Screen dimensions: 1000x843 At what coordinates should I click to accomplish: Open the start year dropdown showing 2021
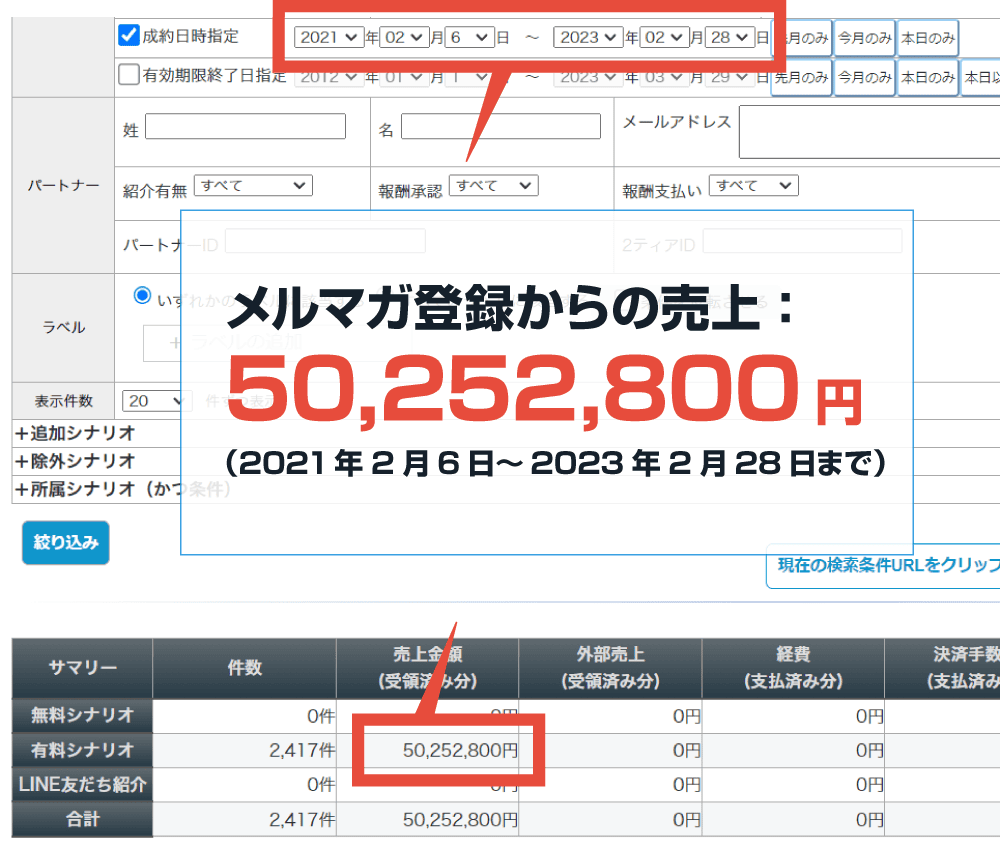[329, 37]
